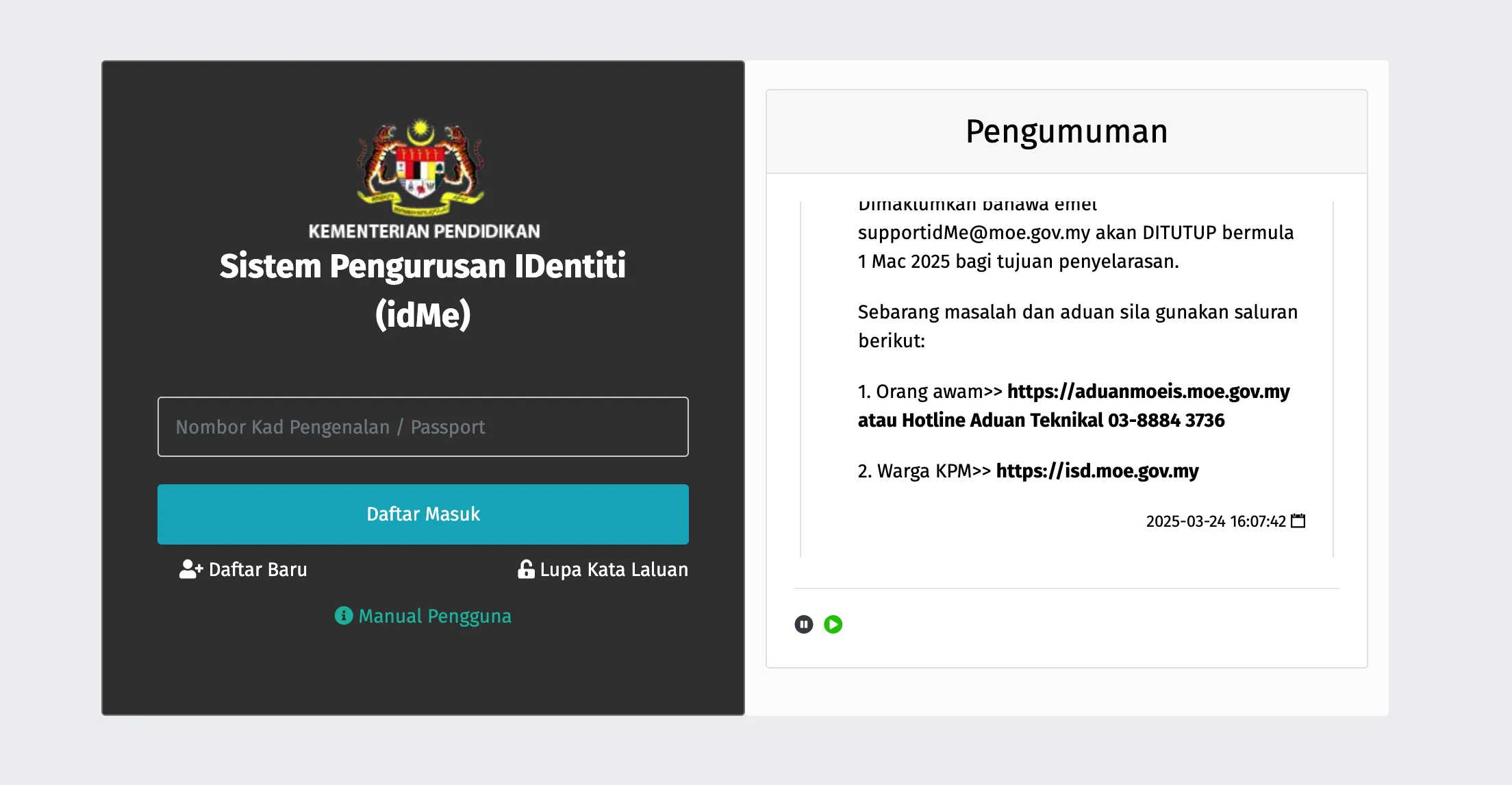Click the 2025-03-24 timestamp text
This screenshot has height=785, width=1512.
coord(1215,521)
